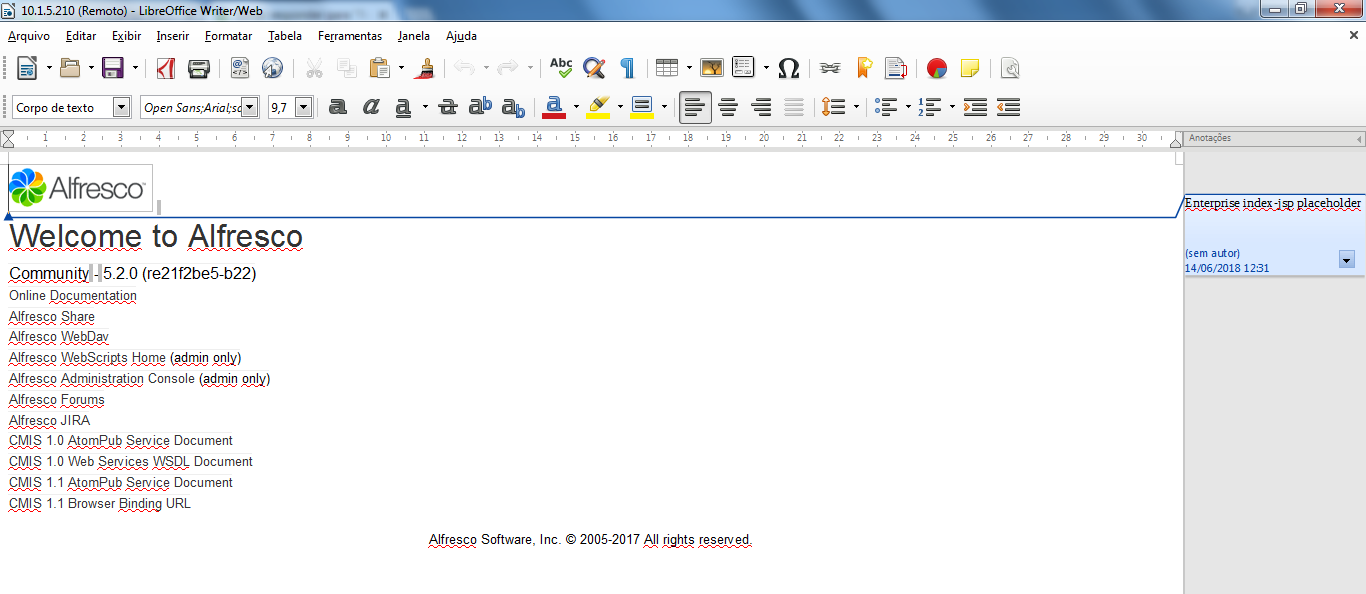Decrease indent using the outdent icon
Image resolution: width=1366 pixels, height=594 pixels.
coord(1009,107)
